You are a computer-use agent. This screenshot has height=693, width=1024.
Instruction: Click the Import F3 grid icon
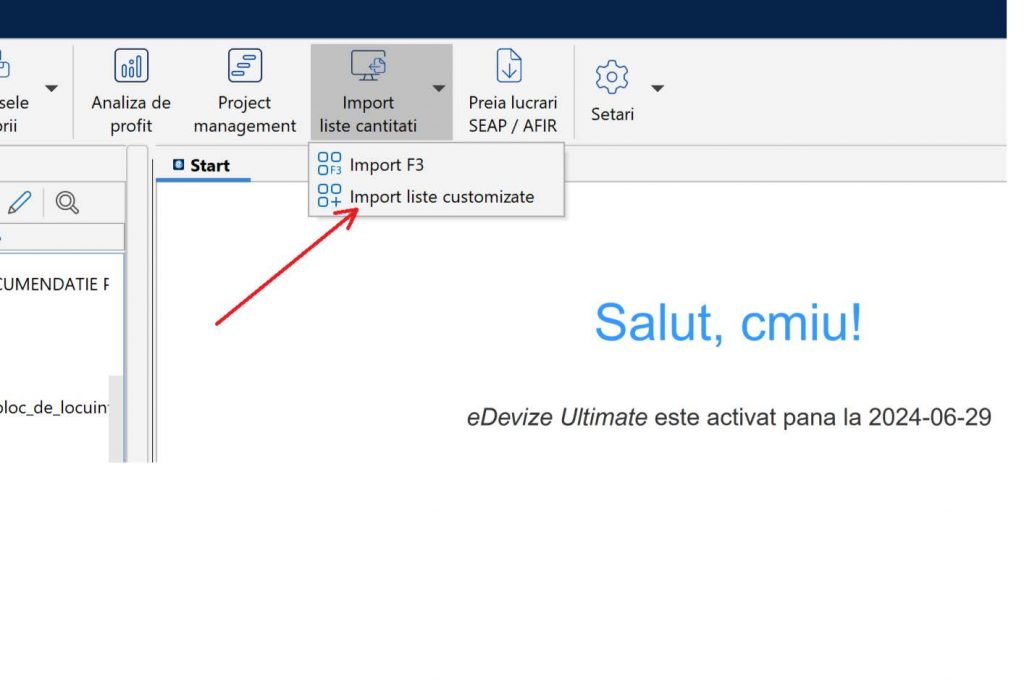[x=329, y=164]
